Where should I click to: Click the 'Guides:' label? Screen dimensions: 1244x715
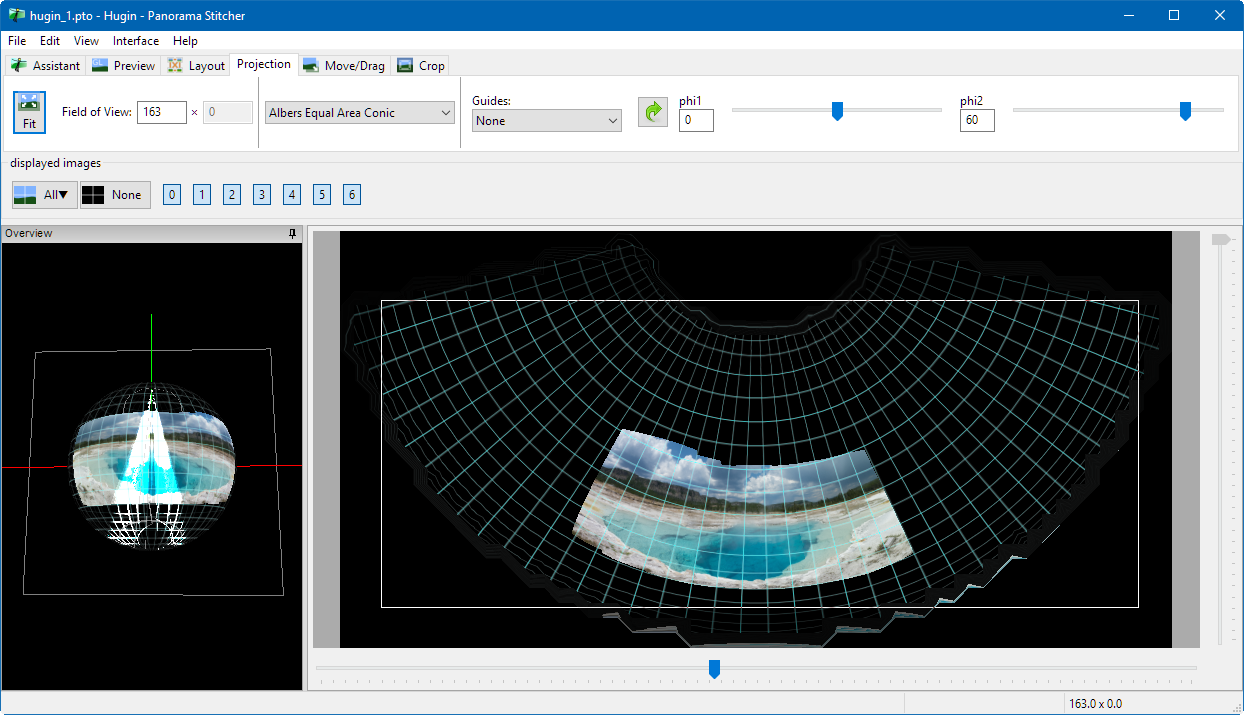pyautogui.click(x=491, y=101)
